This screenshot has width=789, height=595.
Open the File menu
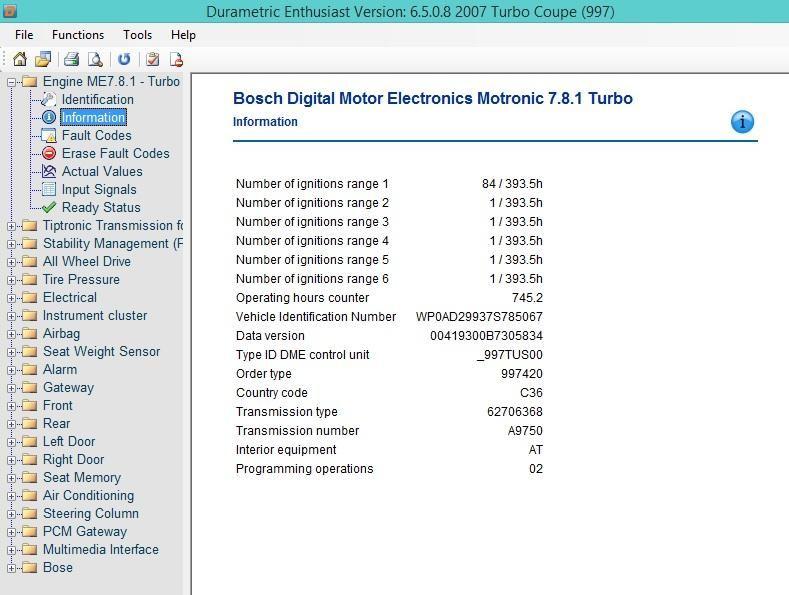click(x=24, y=35)
